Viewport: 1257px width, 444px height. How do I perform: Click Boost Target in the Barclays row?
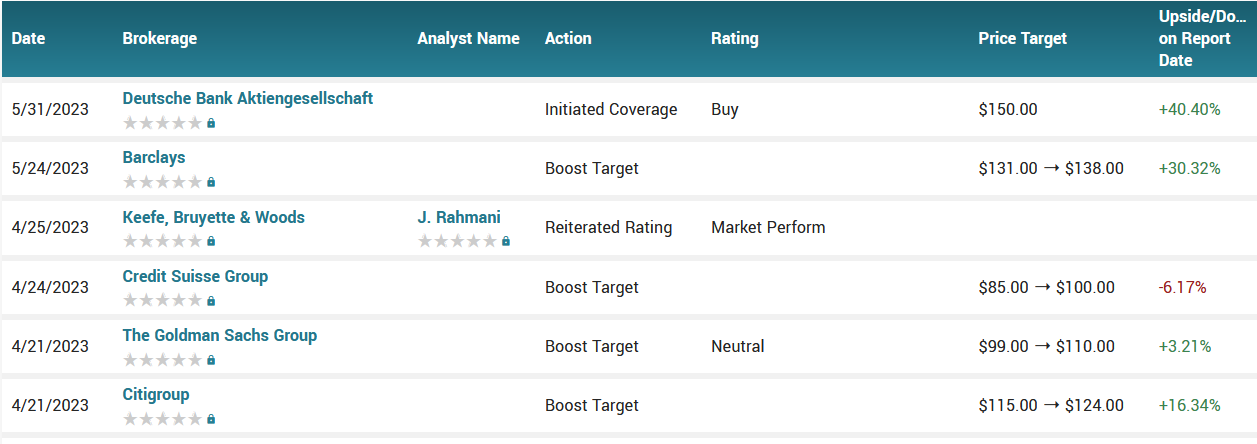592,168
